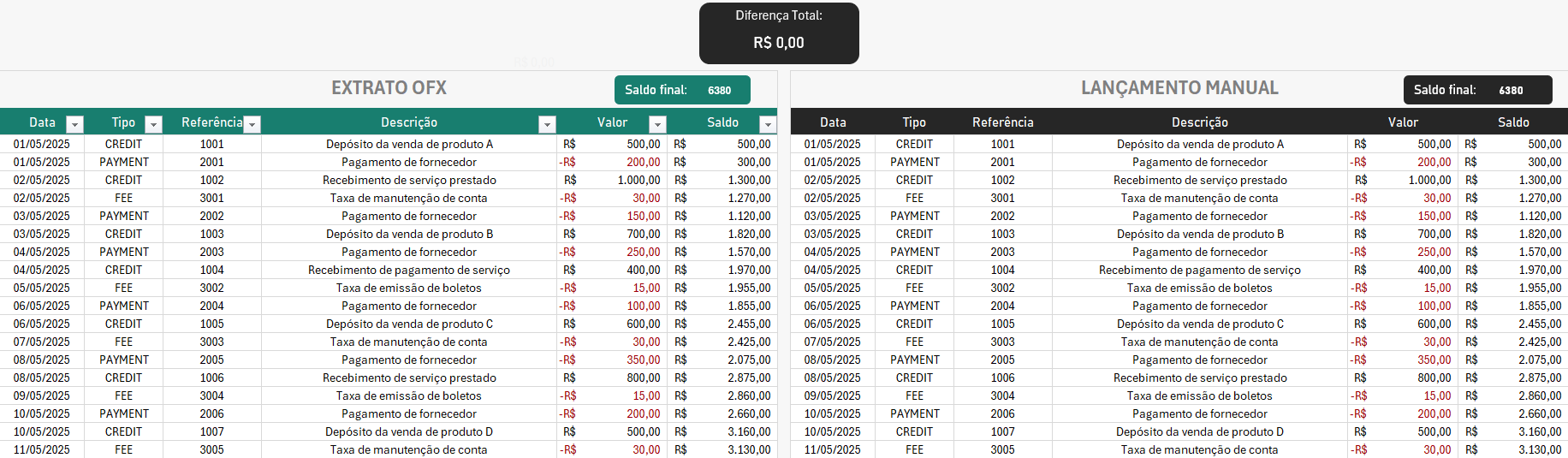Select reference 2006 cell in Lançamento Manual table
This screenshot has height=458, width=1568.
[1002, 413]
